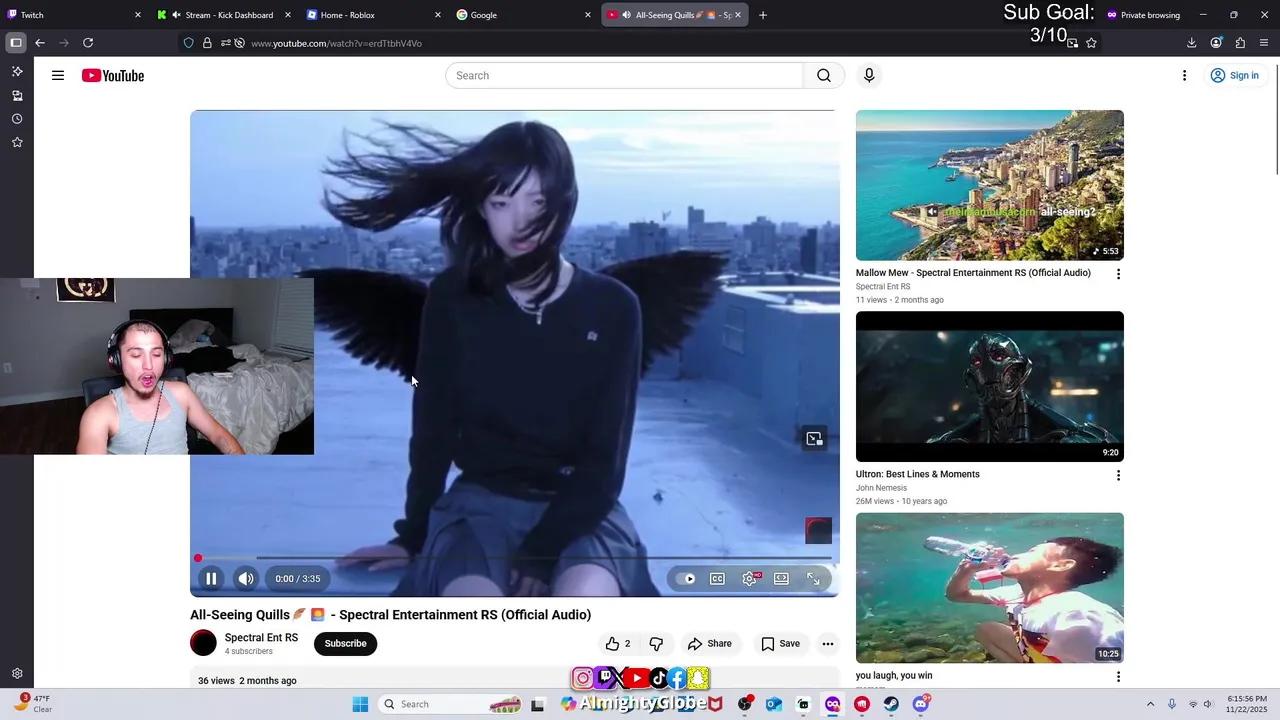Image resolution: width=1280 pixels, height=720 pixels.
Task: Open the YouTube hamburger guide menu
Action: pos(58,75)
